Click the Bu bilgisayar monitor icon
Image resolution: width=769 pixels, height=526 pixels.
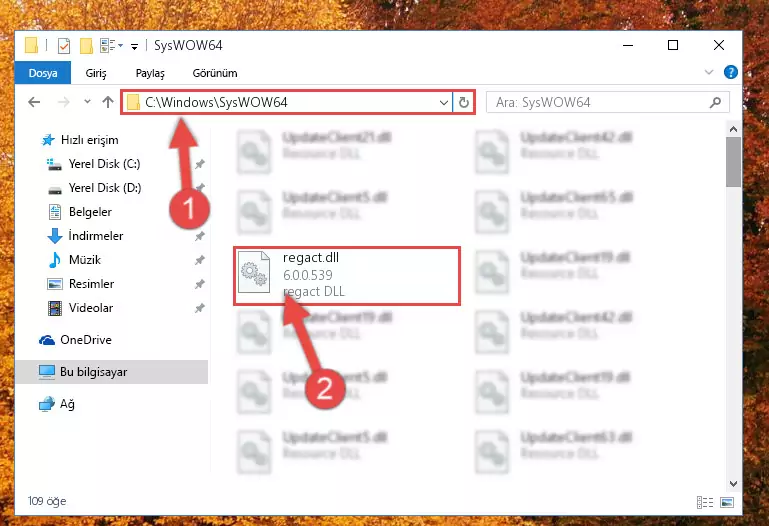pyautogui.click(x=47, y=372)
